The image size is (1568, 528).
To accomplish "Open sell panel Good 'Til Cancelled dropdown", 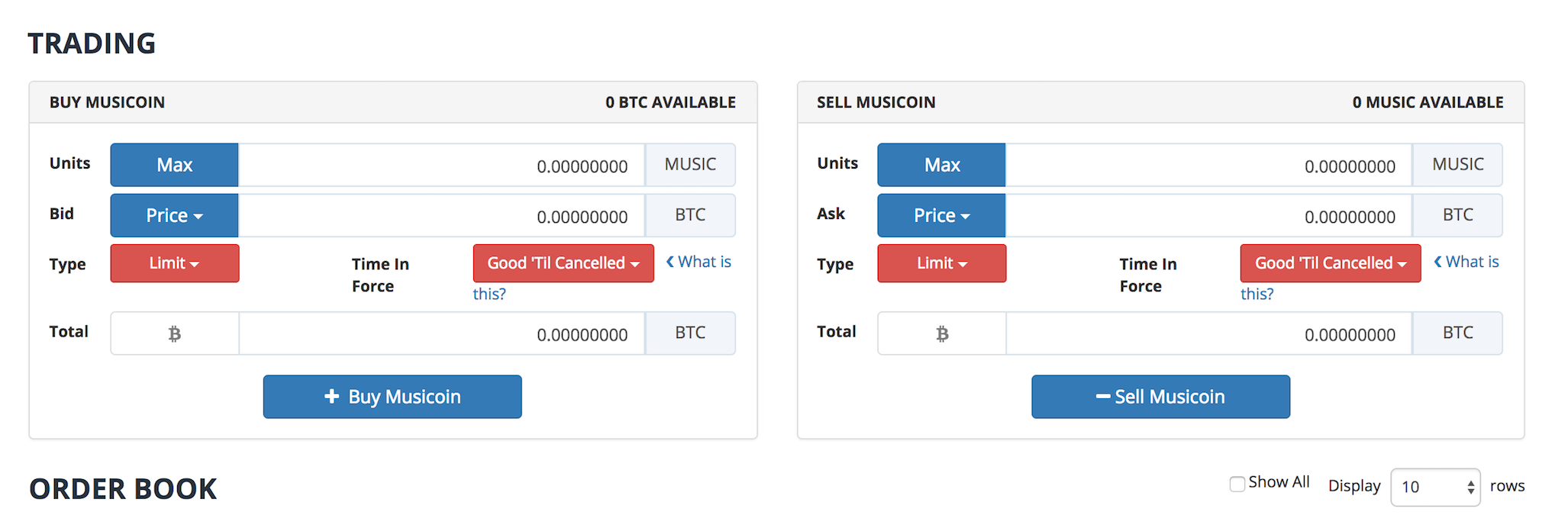I will pyautogui.click(x=1331, y=263).
